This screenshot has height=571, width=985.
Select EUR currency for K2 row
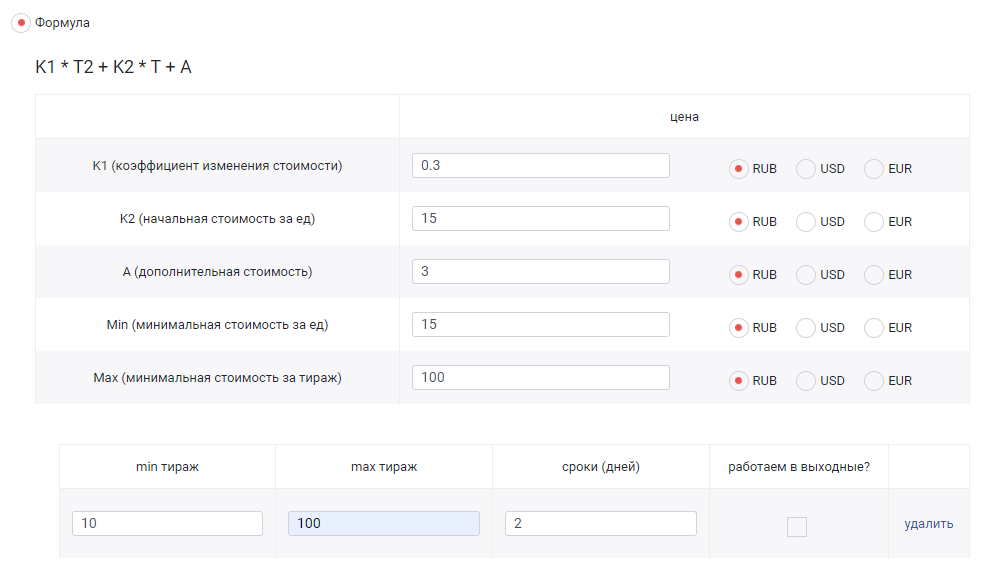coord(874,222)
